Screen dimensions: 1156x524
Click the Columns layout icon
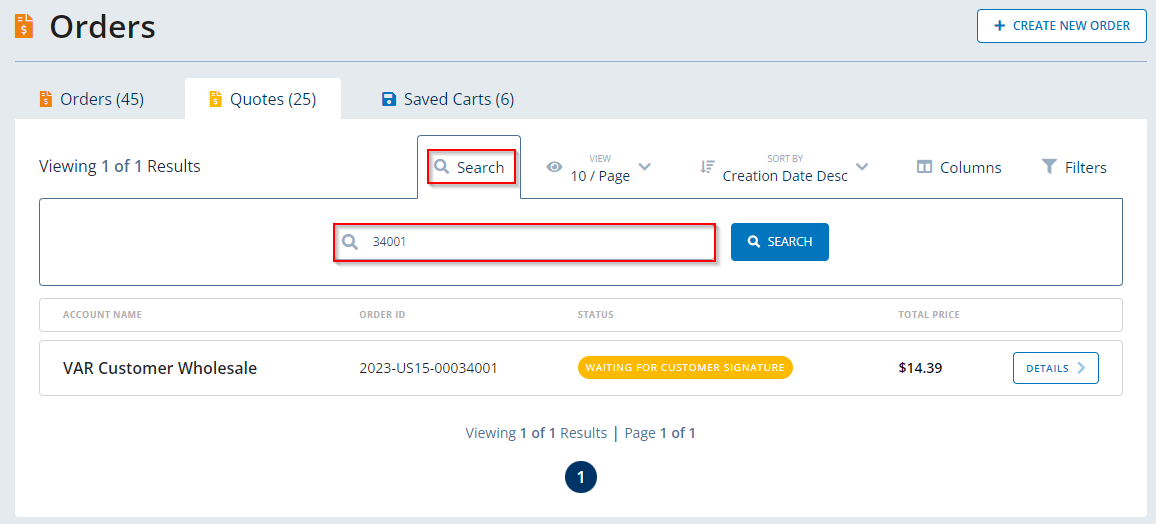[925, 167]
